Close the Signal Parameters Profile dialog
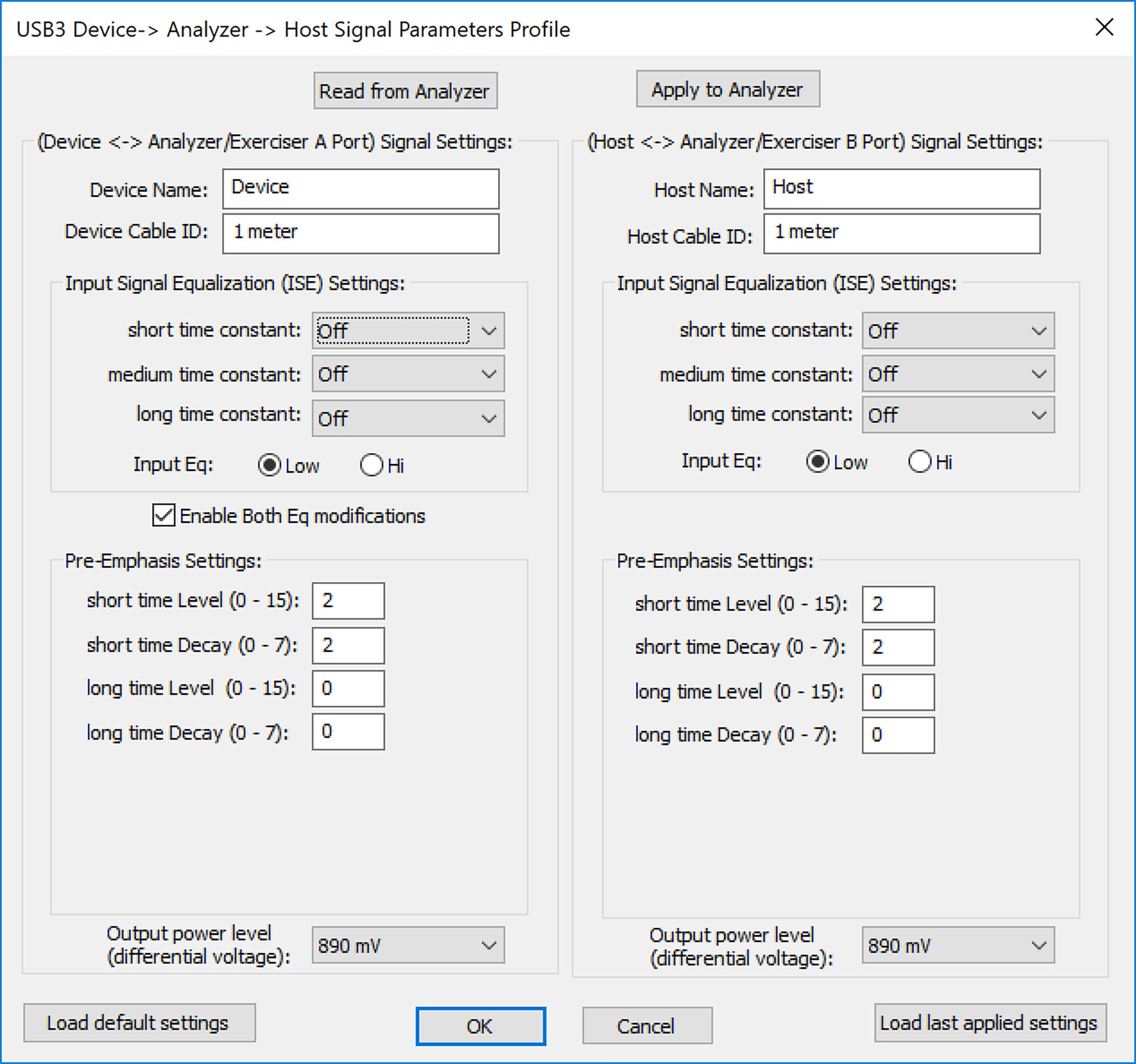Screen dimensions: 1136x1064 point(1104,28)
